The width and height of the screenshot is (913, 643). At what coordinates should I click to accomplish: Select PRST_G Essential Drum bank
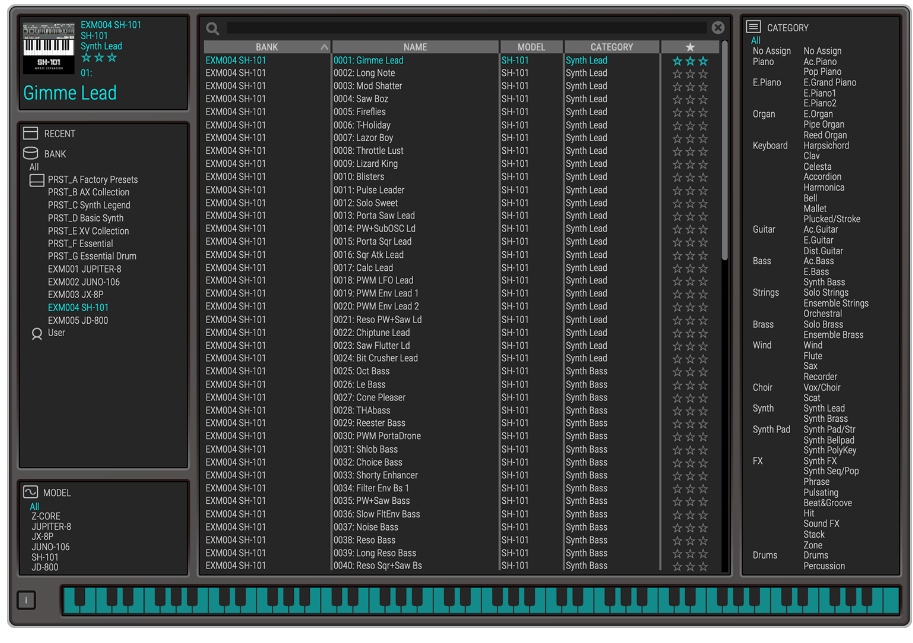(x=92, y=256)
